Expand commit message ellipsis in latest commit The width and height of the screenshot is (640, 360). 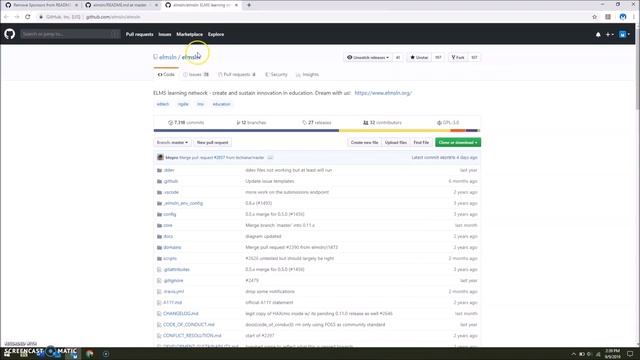coord(270,158)
